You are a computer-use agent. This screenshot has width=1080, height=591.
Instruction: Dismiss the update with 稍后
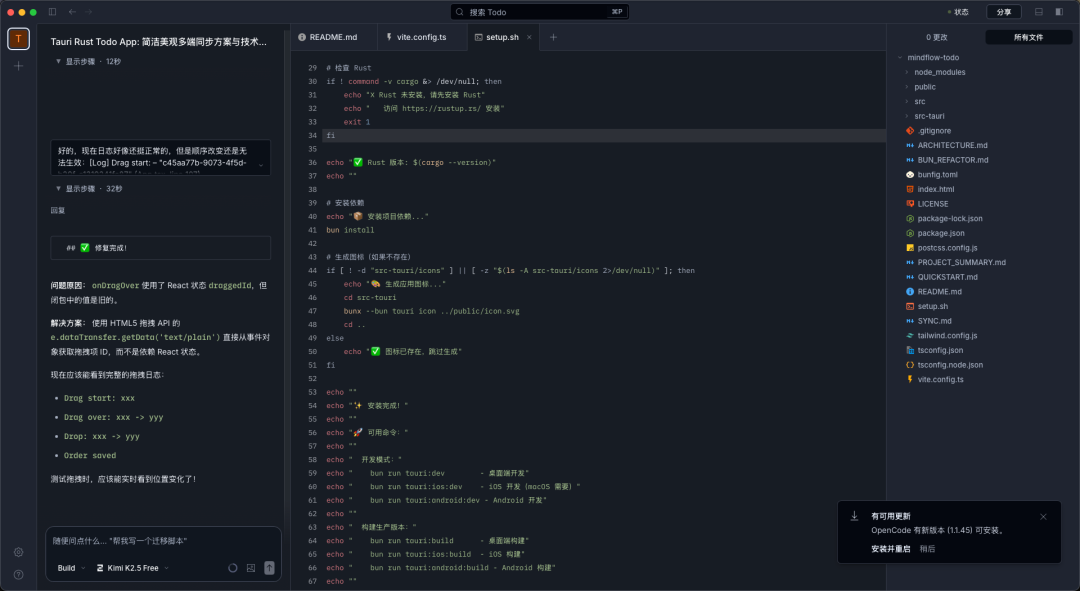[930, 548]
